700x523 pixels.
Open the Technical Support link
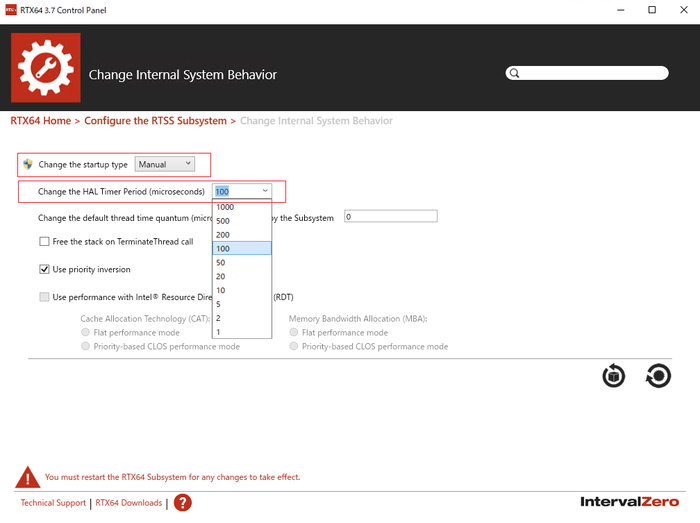[x=53, y=503]
